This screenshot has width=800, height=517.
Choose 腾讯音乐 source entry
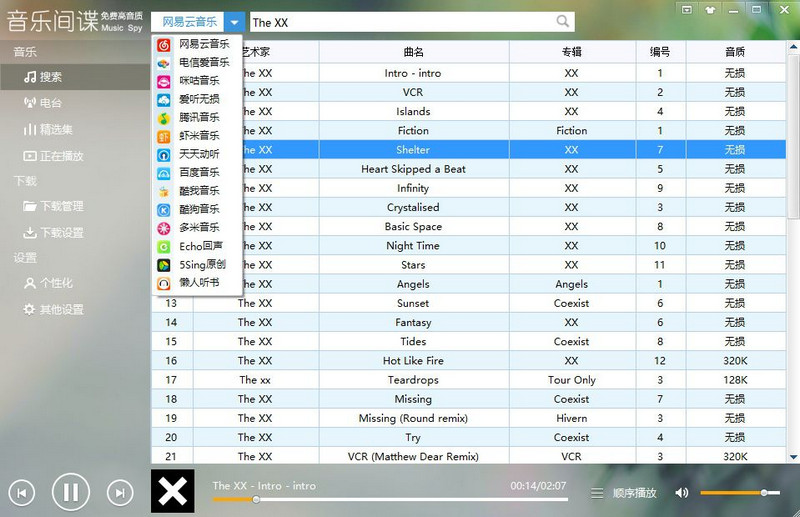click(197, 118)
